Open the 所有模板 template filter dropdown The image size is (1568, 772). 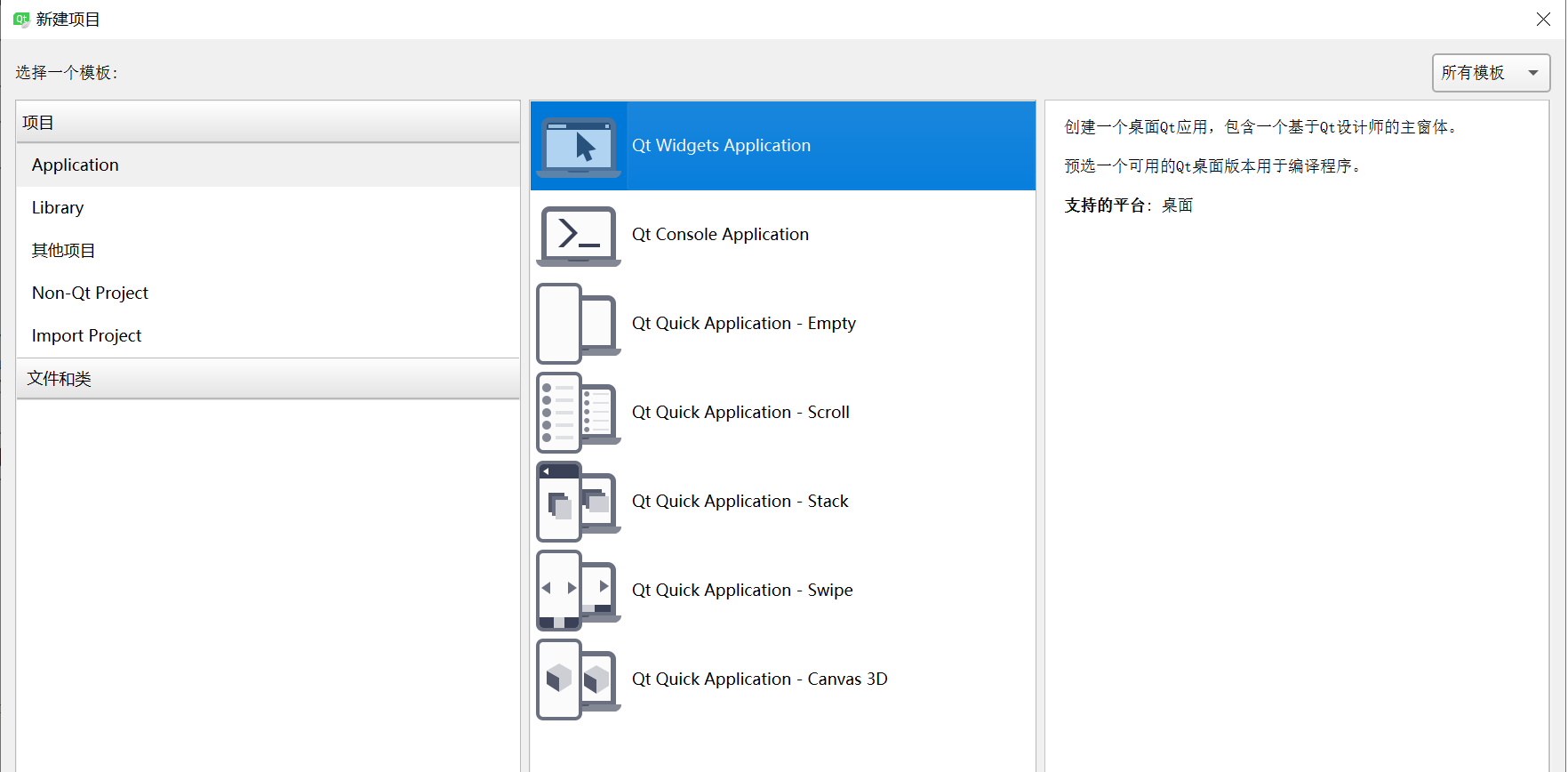[x=1491, y=73]
